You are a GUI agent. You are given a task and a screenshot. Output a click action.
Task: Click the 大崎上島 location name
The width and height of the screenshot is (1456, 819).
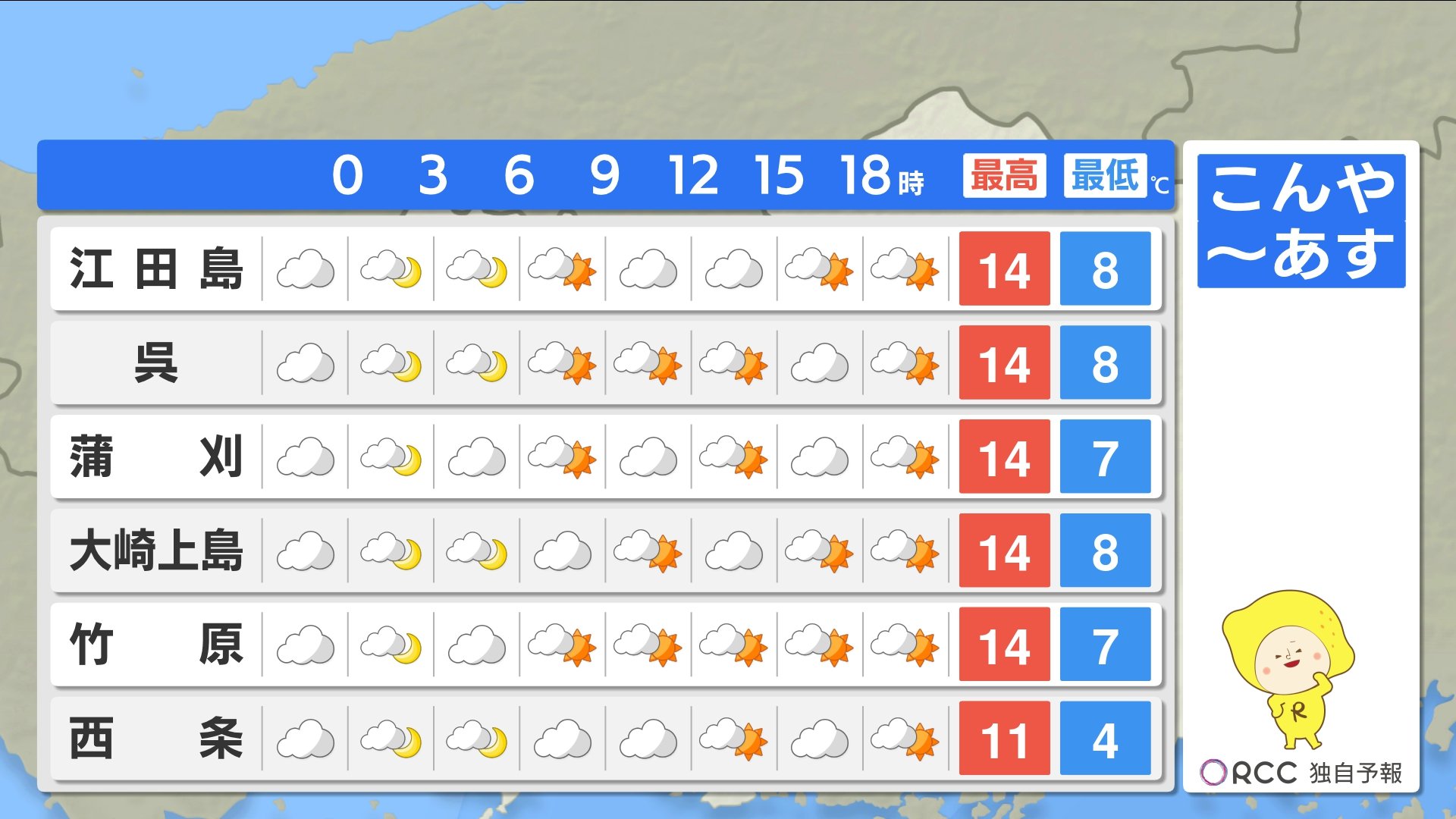156,551
